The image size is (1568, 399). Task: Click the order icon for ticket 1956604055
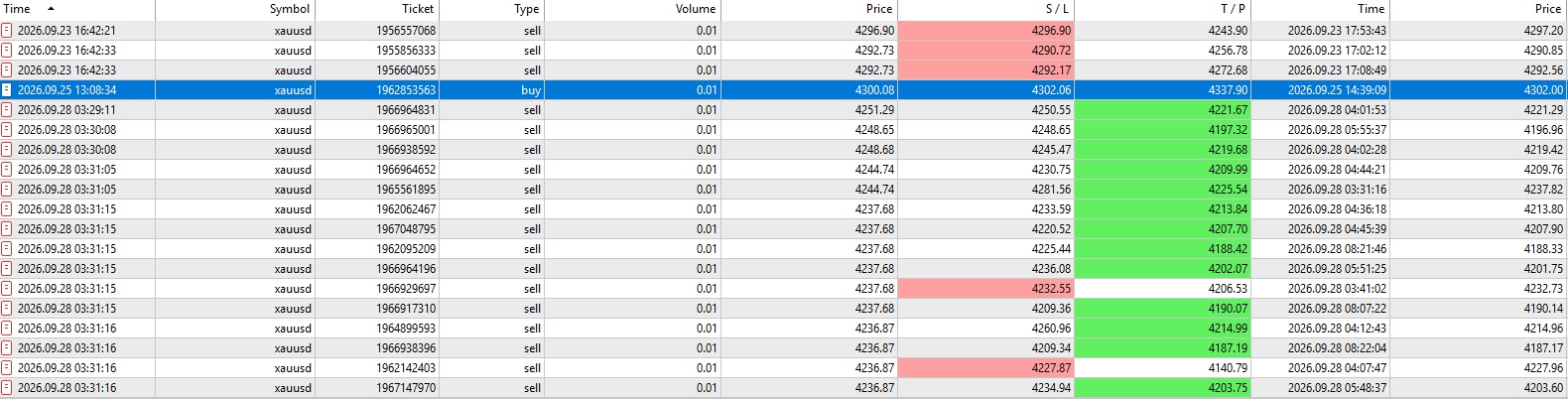(7, 70)
